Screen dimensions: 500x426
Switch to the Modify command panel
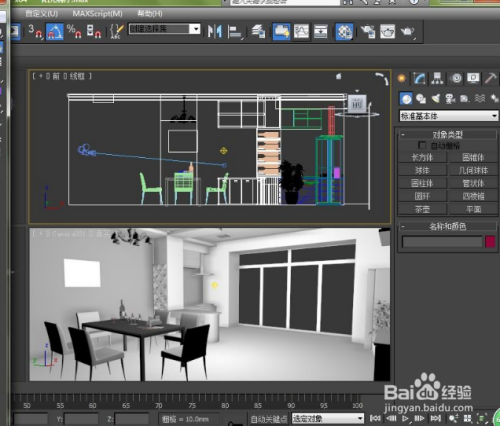point(419,78)
